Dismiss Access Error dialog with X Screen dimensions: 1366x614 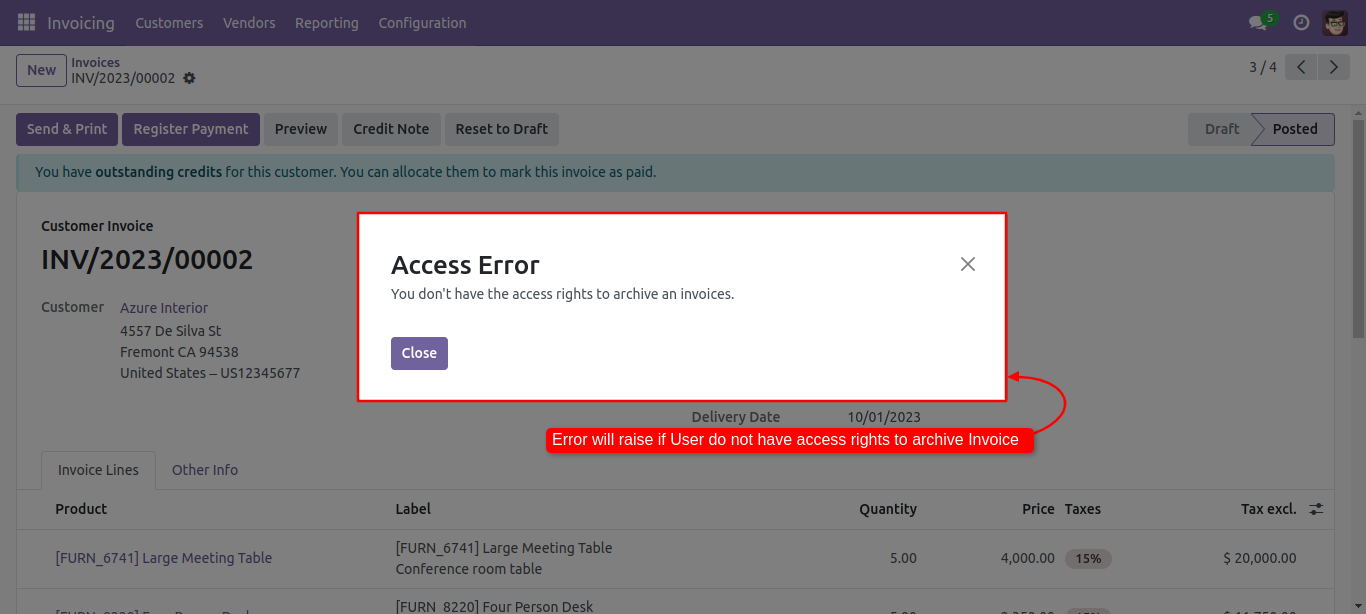click(967, 264)
